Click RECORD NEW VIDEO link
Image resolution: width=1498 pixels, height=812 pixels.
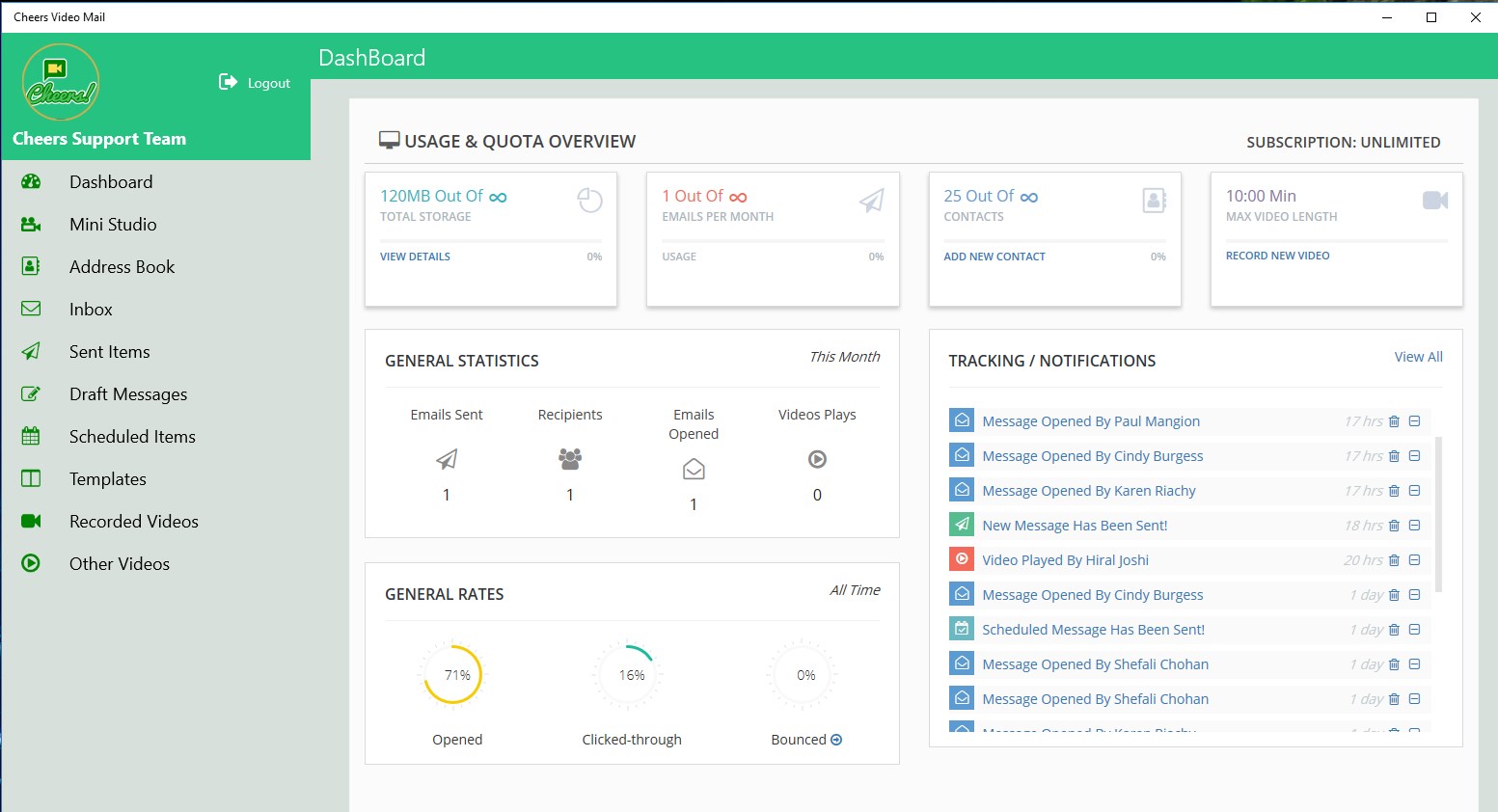pos(1277,256)
